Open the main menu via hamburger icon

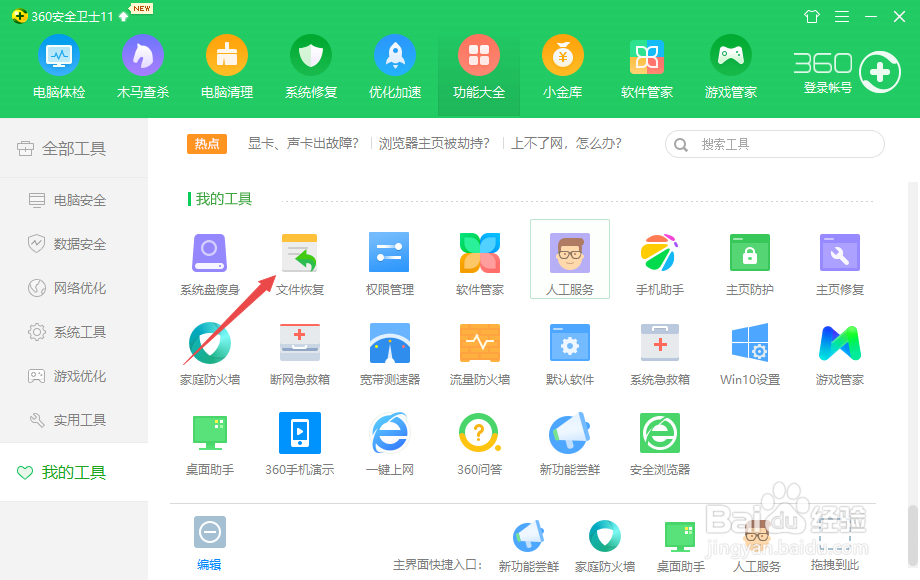pyautogui.click(x=841, y=16)
